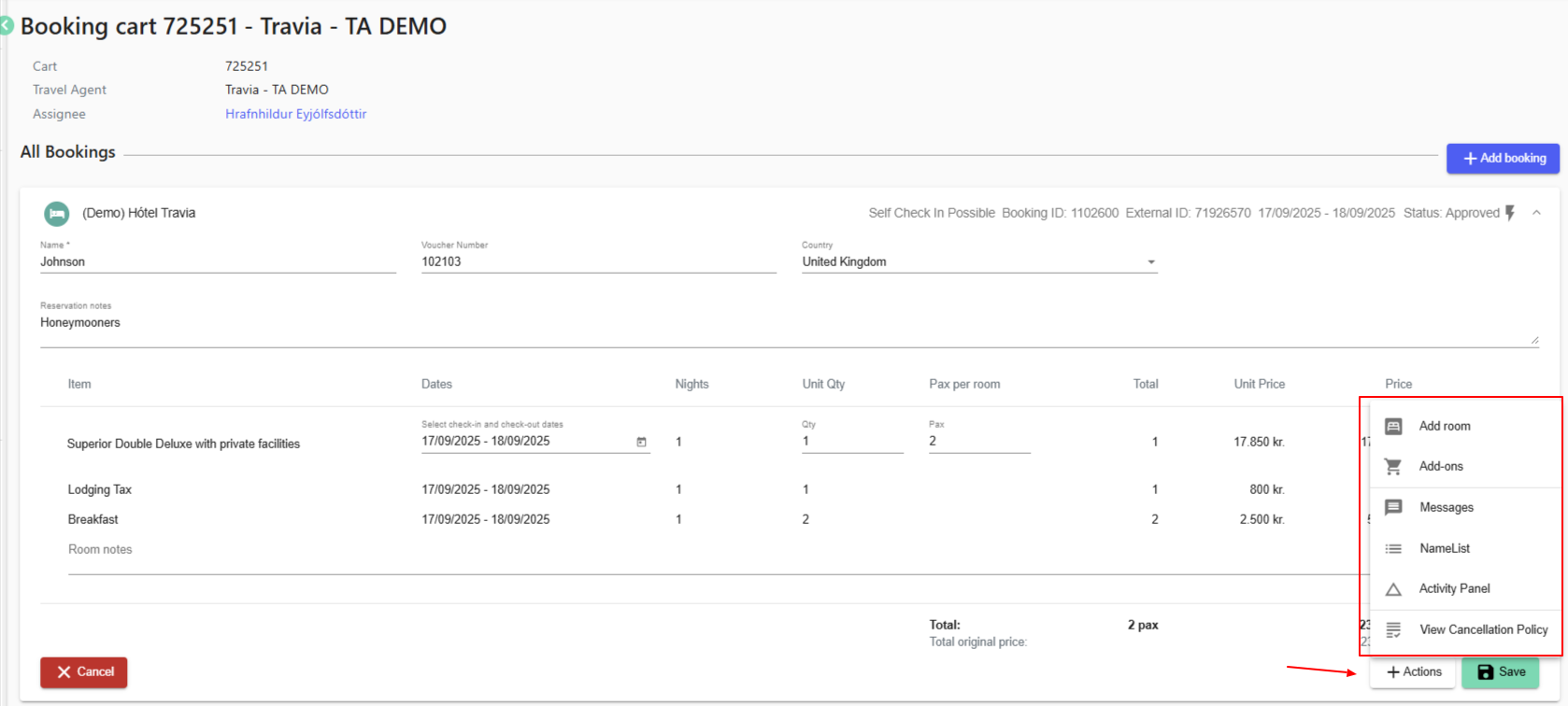Click the External ID: 71926570 text

(x=1188, y=213)
